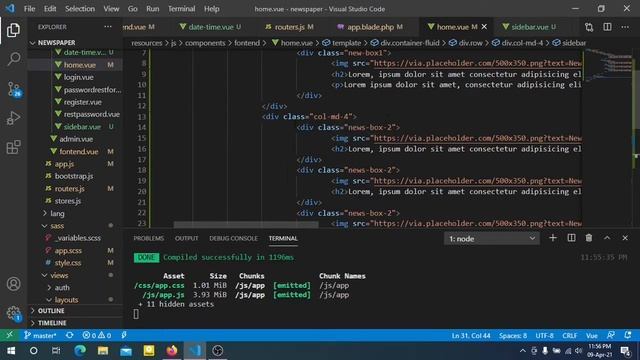Open the File menu
This screenshot has width=640, height=360.
[x=29, y=9]
